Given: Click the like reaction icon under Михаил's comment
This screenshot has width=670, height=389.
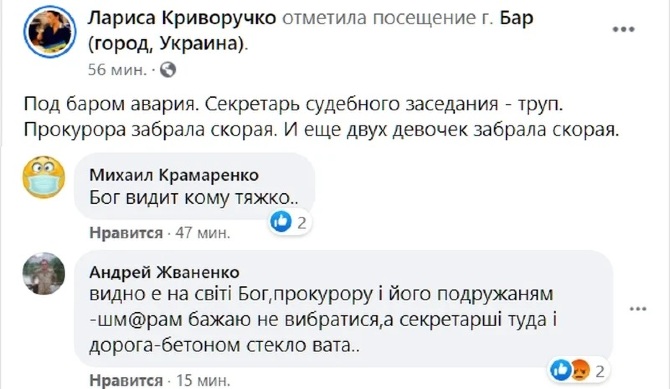Looking at the screenshot, I should tap(281, 222).
